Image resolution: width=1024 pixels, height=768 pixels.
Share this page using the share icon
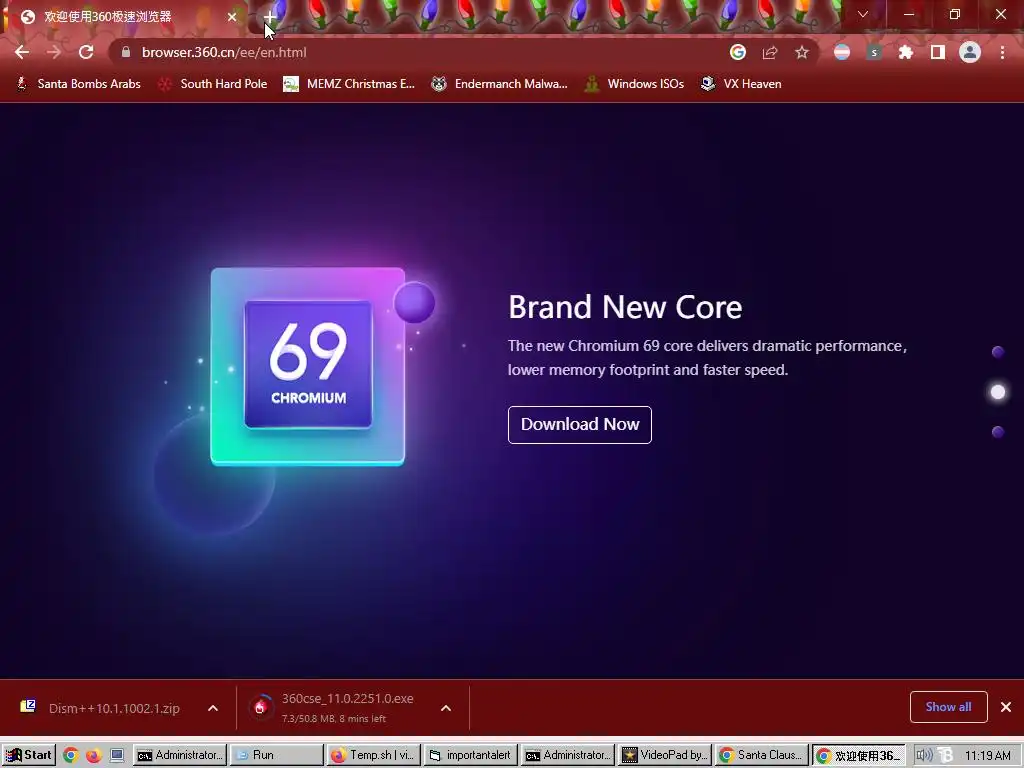click(x=770, y=52)
